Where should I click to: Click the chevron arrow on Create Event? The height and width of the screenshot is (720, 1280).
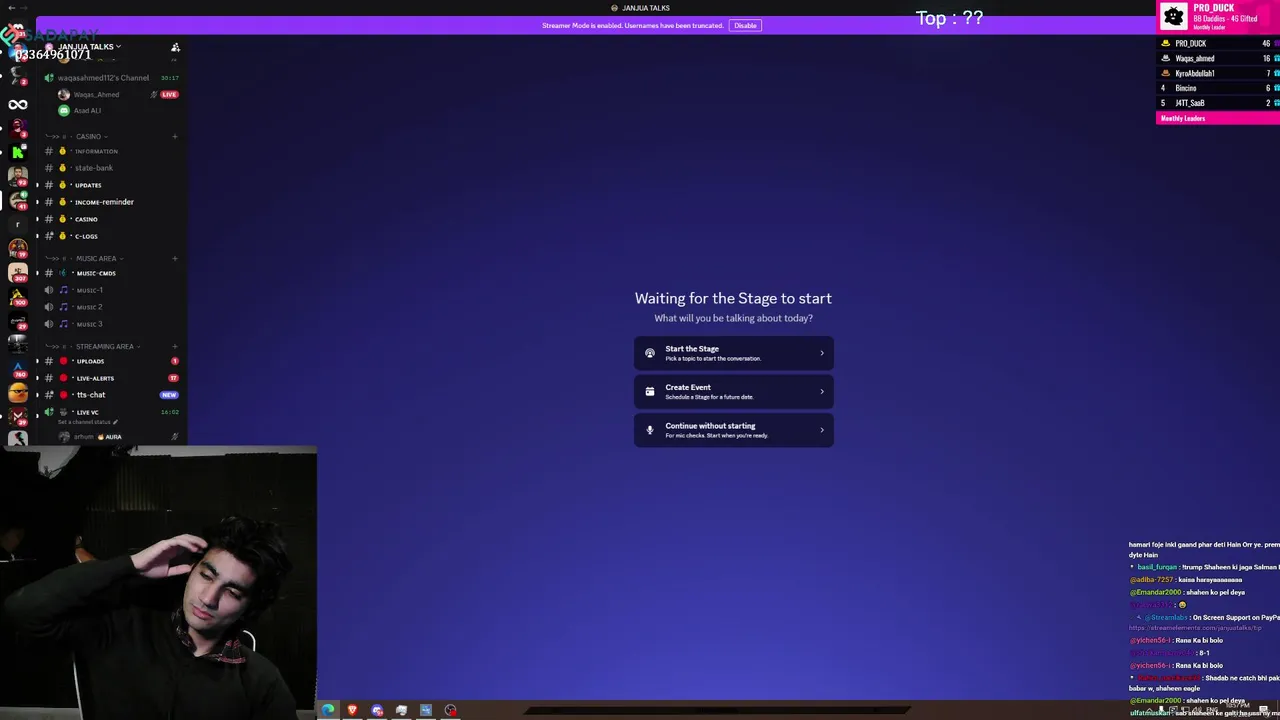tap(822, 391)
